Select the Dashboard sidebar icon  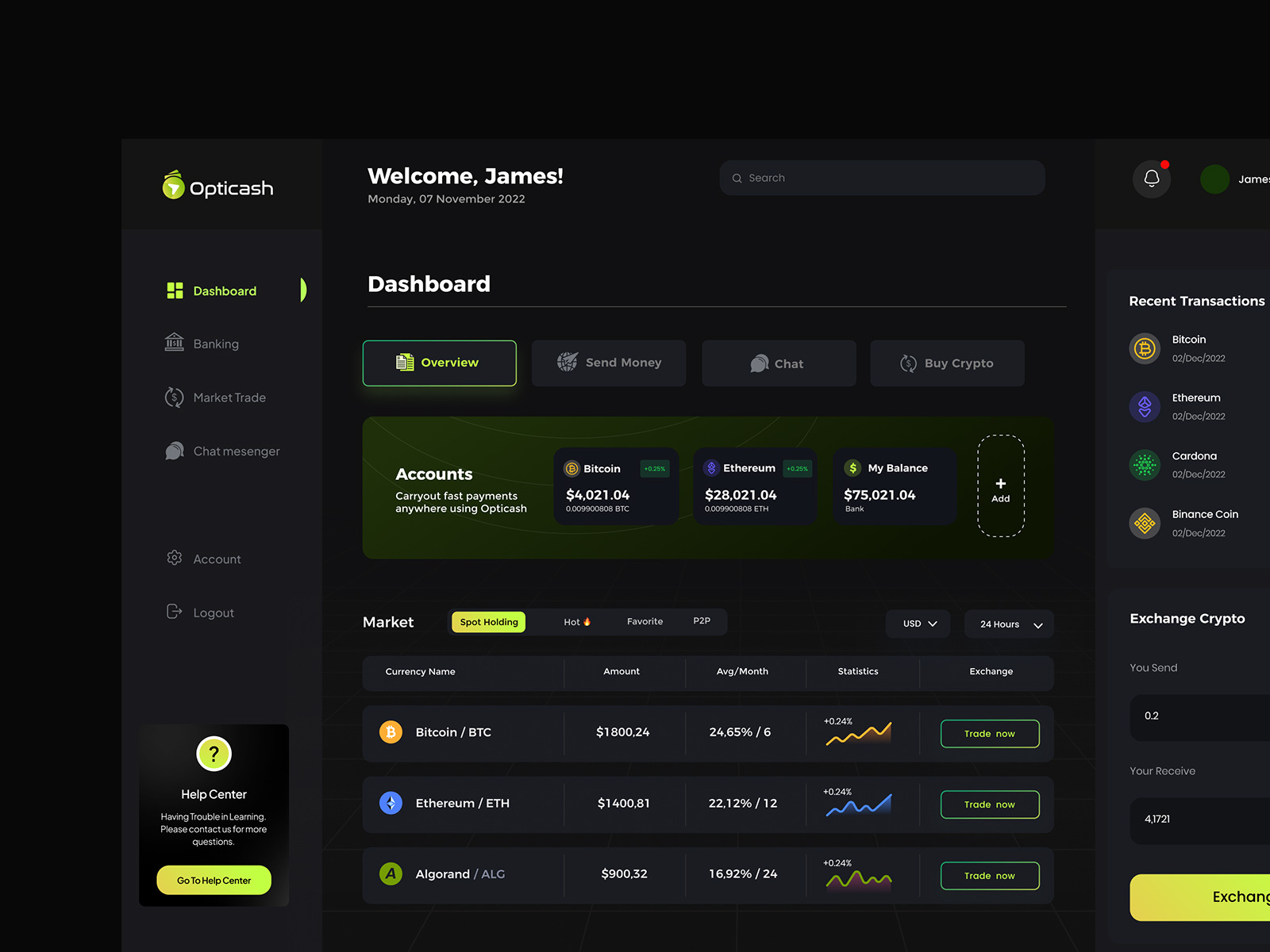click(x=174, y=290)
